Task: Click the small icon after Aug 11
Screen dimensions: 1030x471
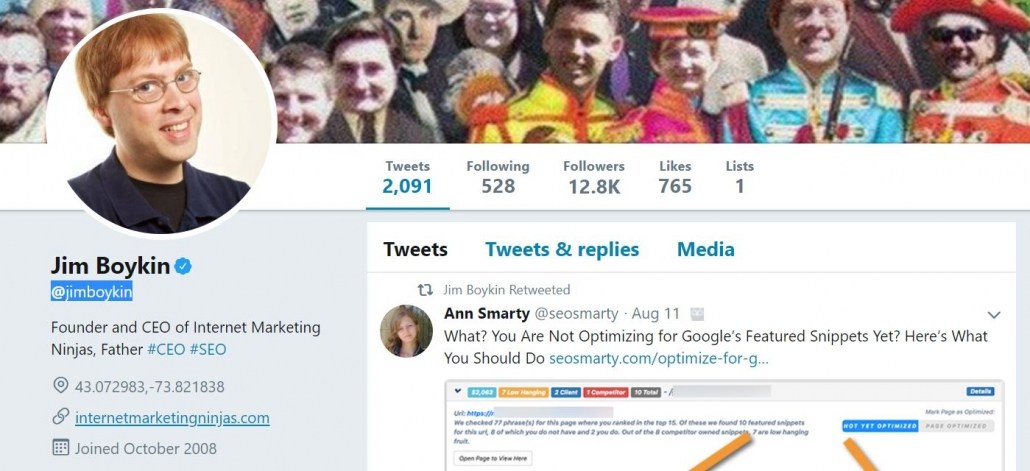Action: [x=698, y=314]
